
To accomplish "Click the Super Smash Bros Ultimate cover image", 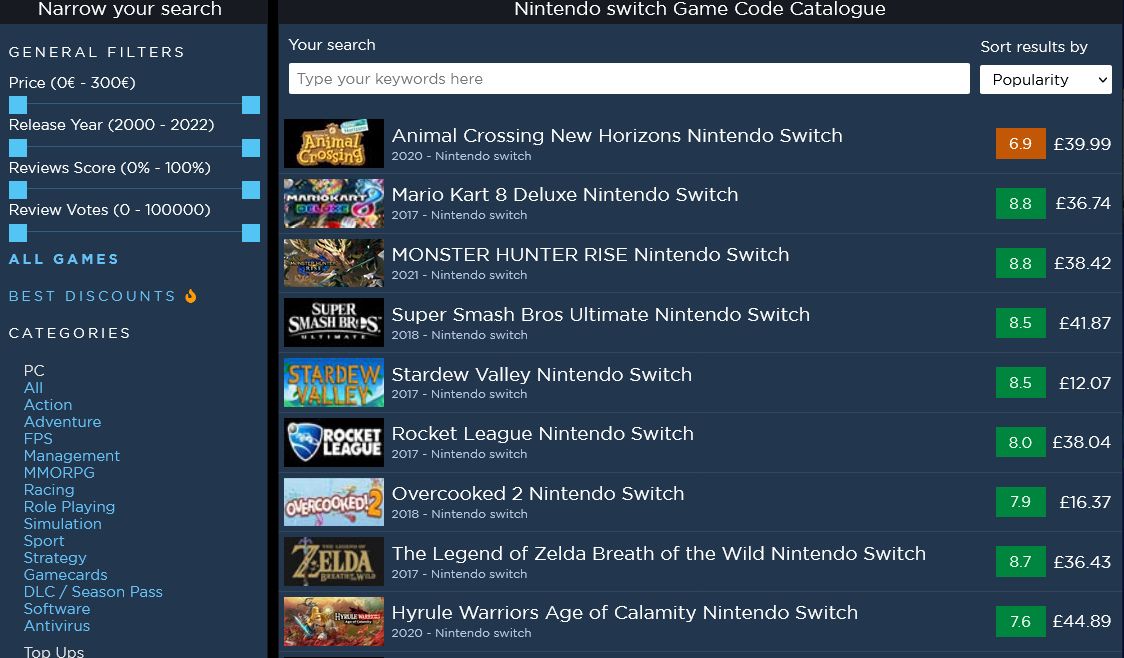I will (333, 322).
